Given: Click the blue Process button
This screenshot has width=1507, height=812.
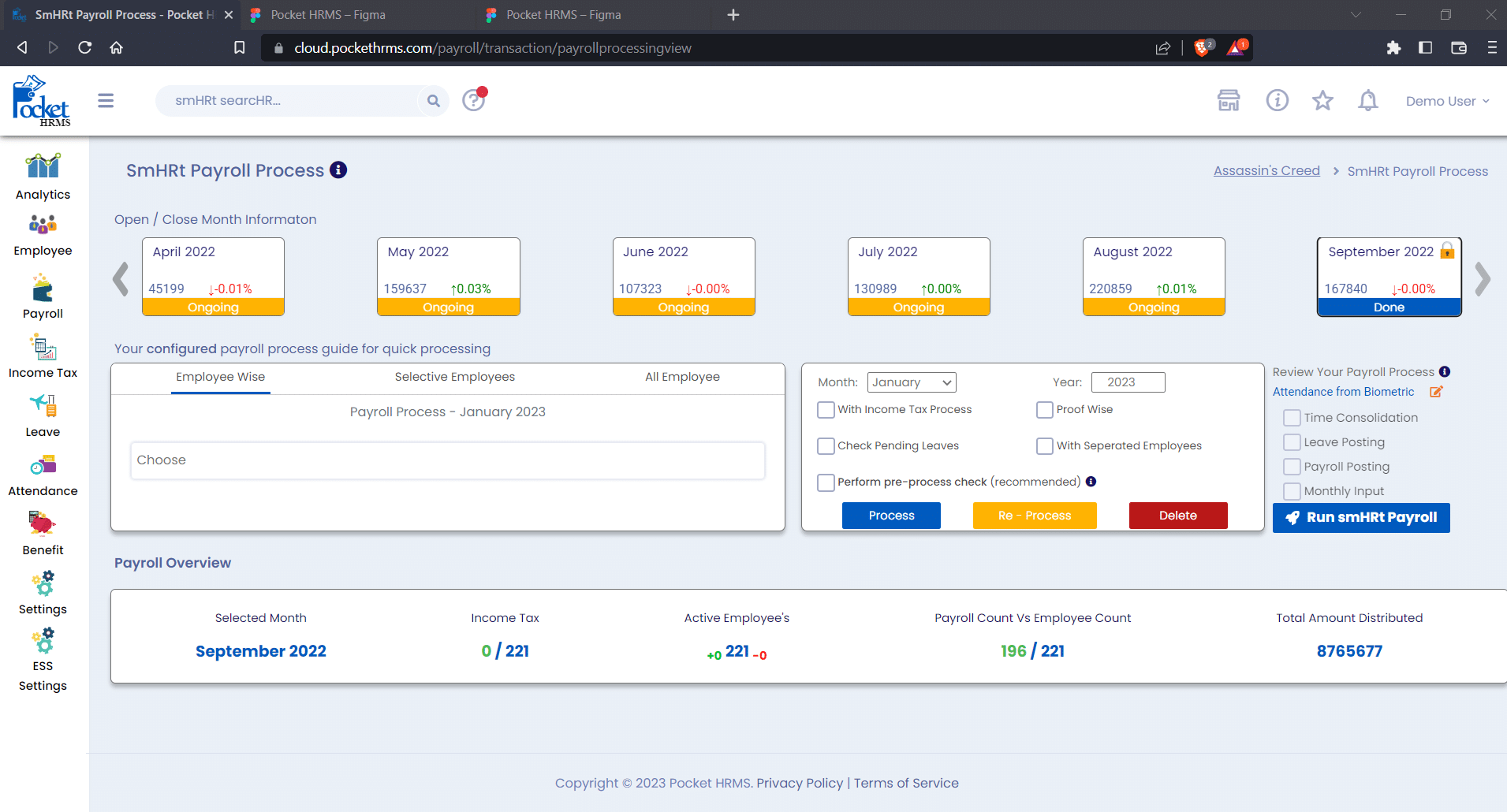Looking at the screenshot, I should click(x=891, y=516).
